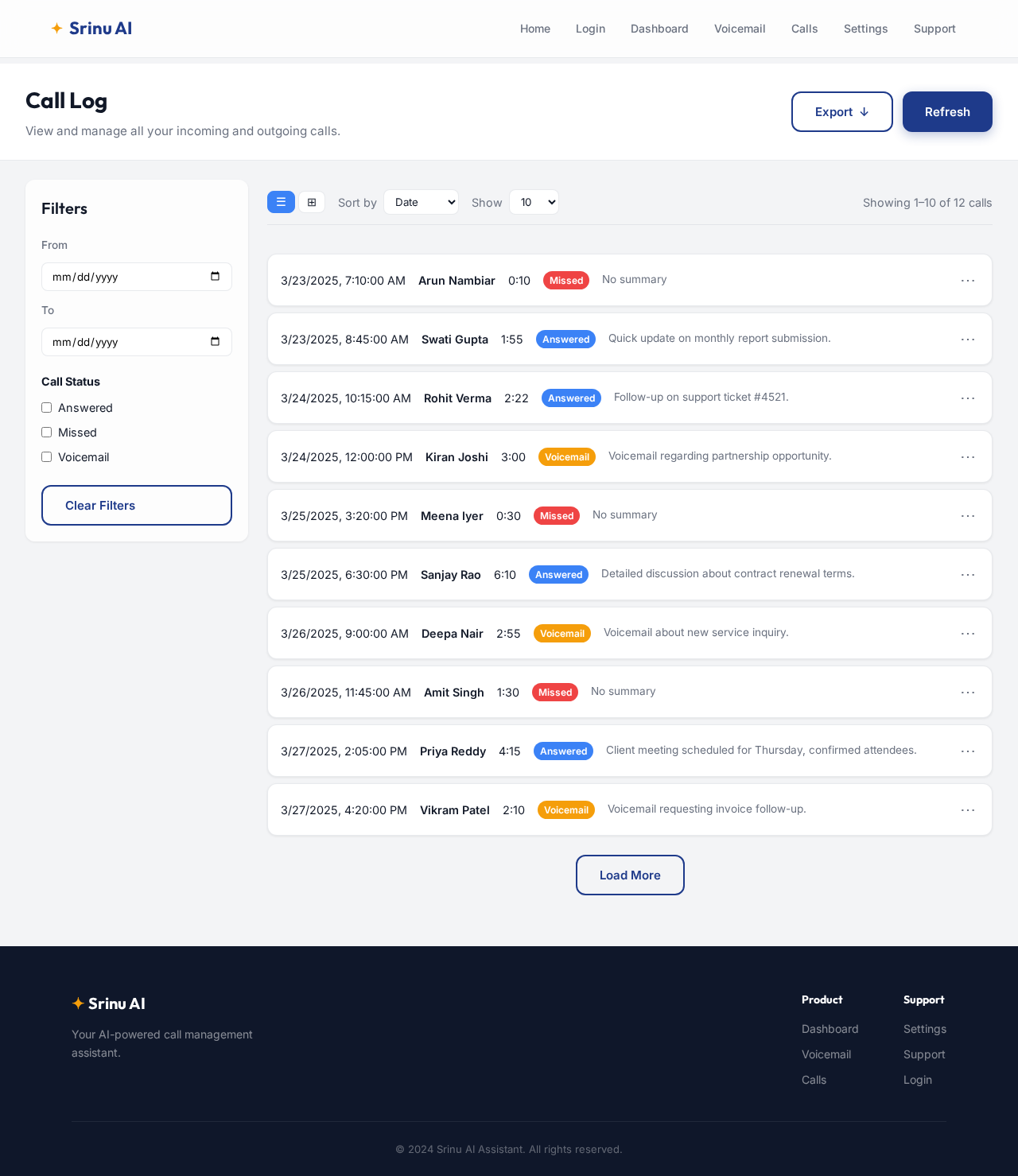This screenshot has height=1176, width=1018.
Task: Open Dashboard in top navigation
Action: tap(659, 29)
